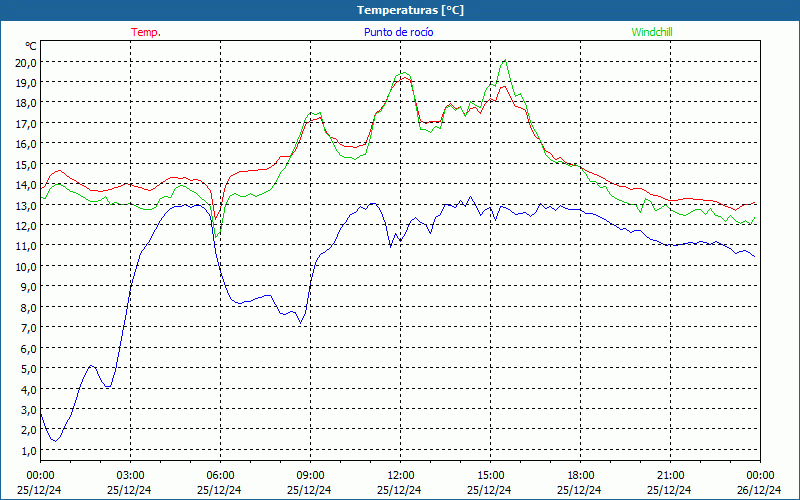Select the blue 'Punto de rocío' legend label
The image size is (800, 500).
click(x=398, y=32)
